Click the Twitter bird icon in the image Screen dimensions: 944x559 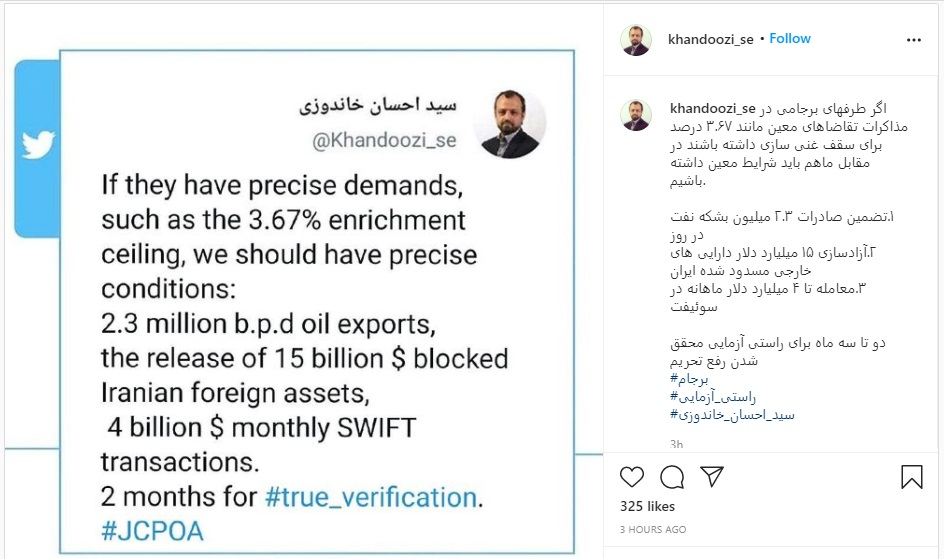(37, 146)
